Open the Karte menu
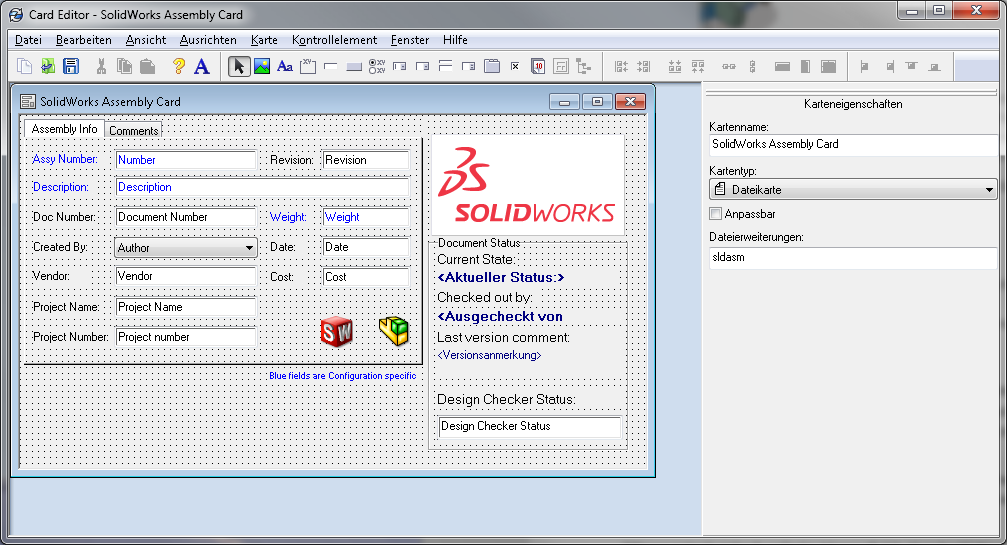This screenshot has width=1007, height=545. coord(264,40)
